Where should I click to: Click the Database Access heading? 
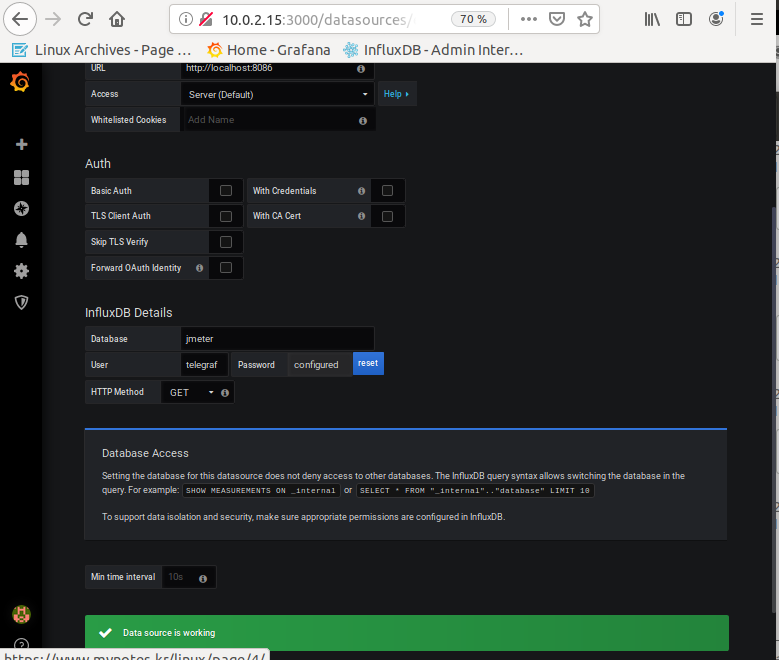click(145, 453)
